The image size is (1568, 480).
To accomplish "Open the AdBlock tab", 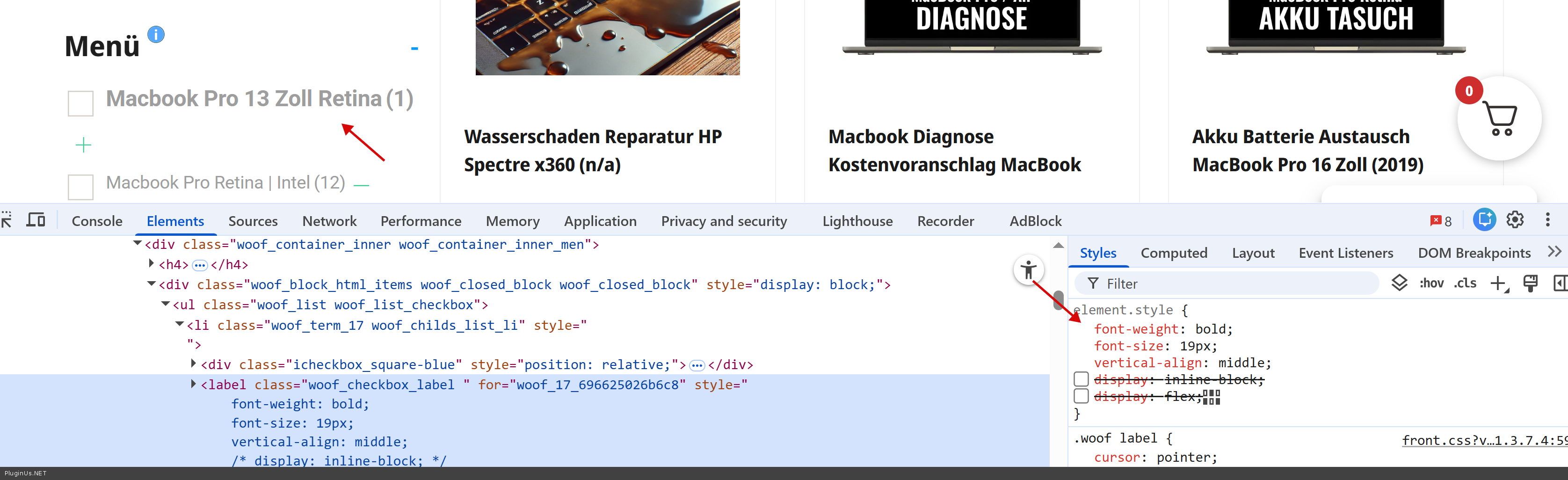I will click(x=1035, y=221).
